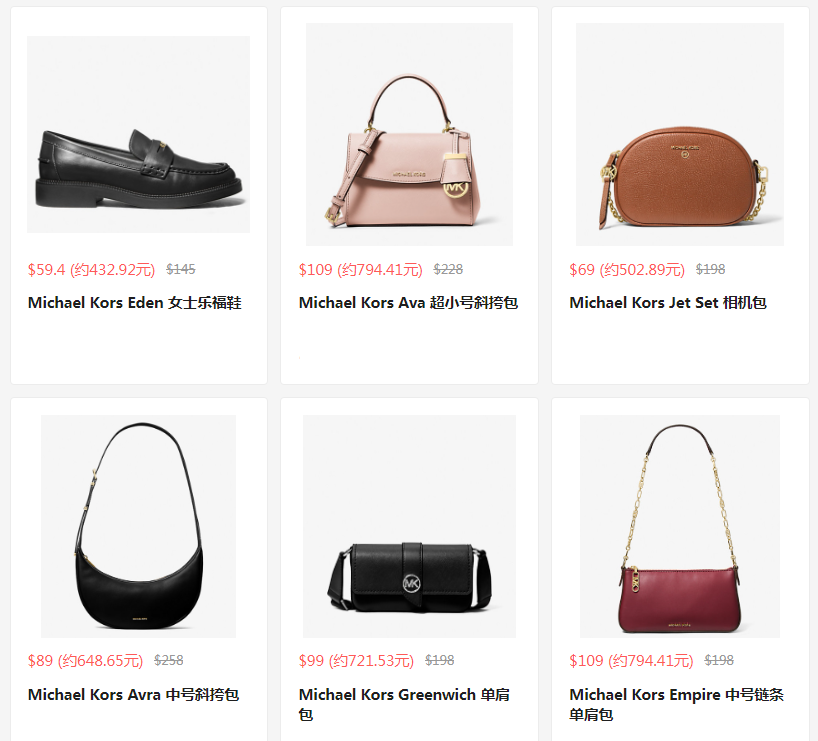Click the Michael Kors Ava 超小号斜挎包 title
The image size is (818, 741).
(408, 303)
